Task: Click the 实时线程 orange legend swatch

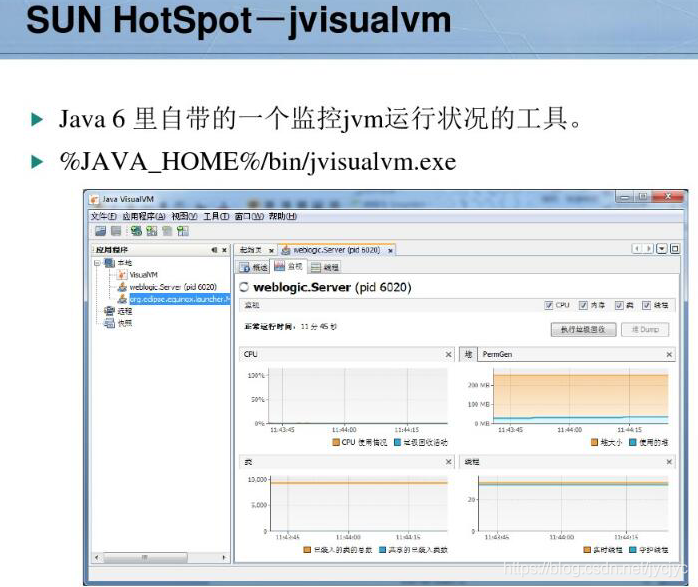Action: coord(587,550)
